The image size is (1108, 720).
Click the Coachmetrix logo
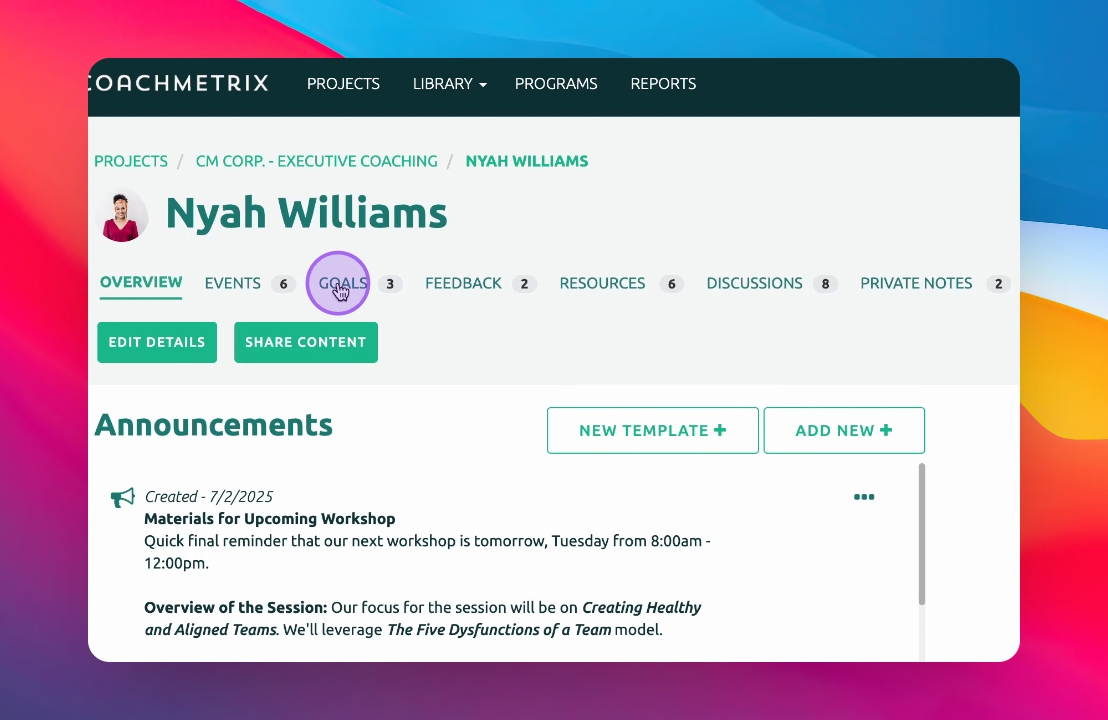(179, 83)
